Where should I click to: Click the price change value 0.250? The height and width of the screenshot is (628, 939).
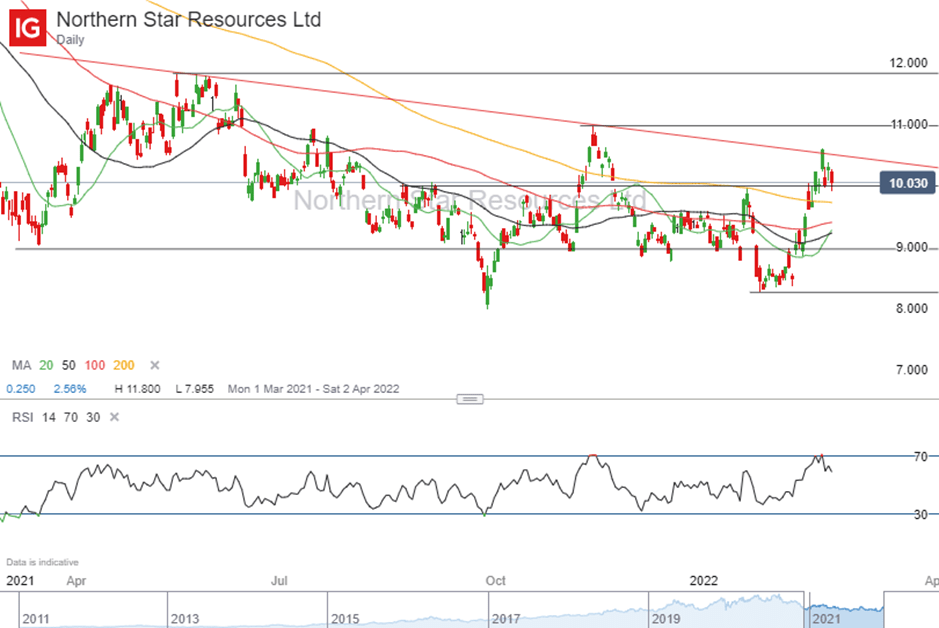(x=21, y=389)
